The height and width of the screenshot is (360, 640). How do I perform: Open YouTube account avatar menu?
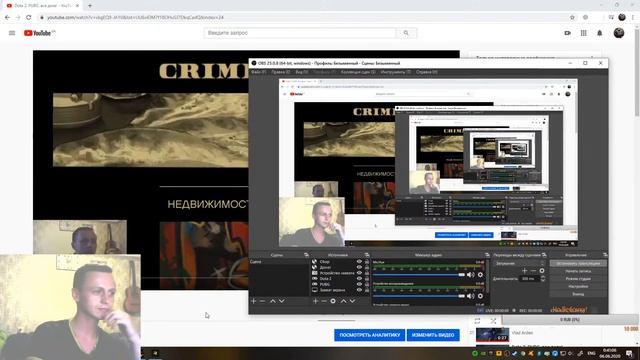[619, 33]
